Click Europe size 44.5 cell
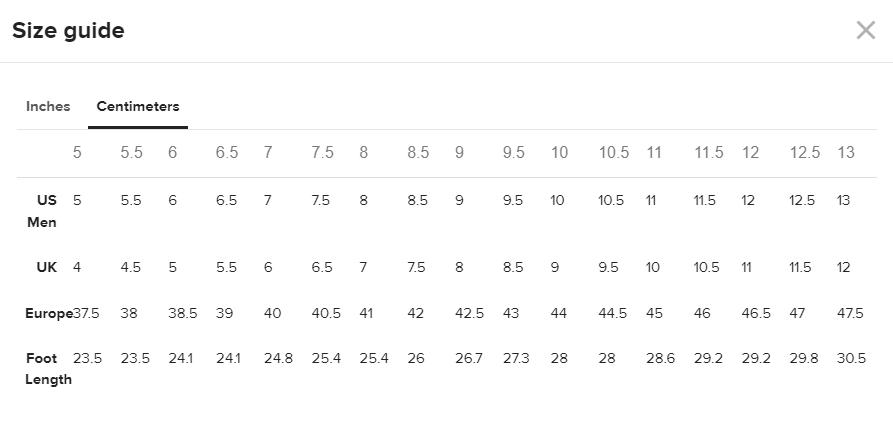 click(x=613, y=314)
